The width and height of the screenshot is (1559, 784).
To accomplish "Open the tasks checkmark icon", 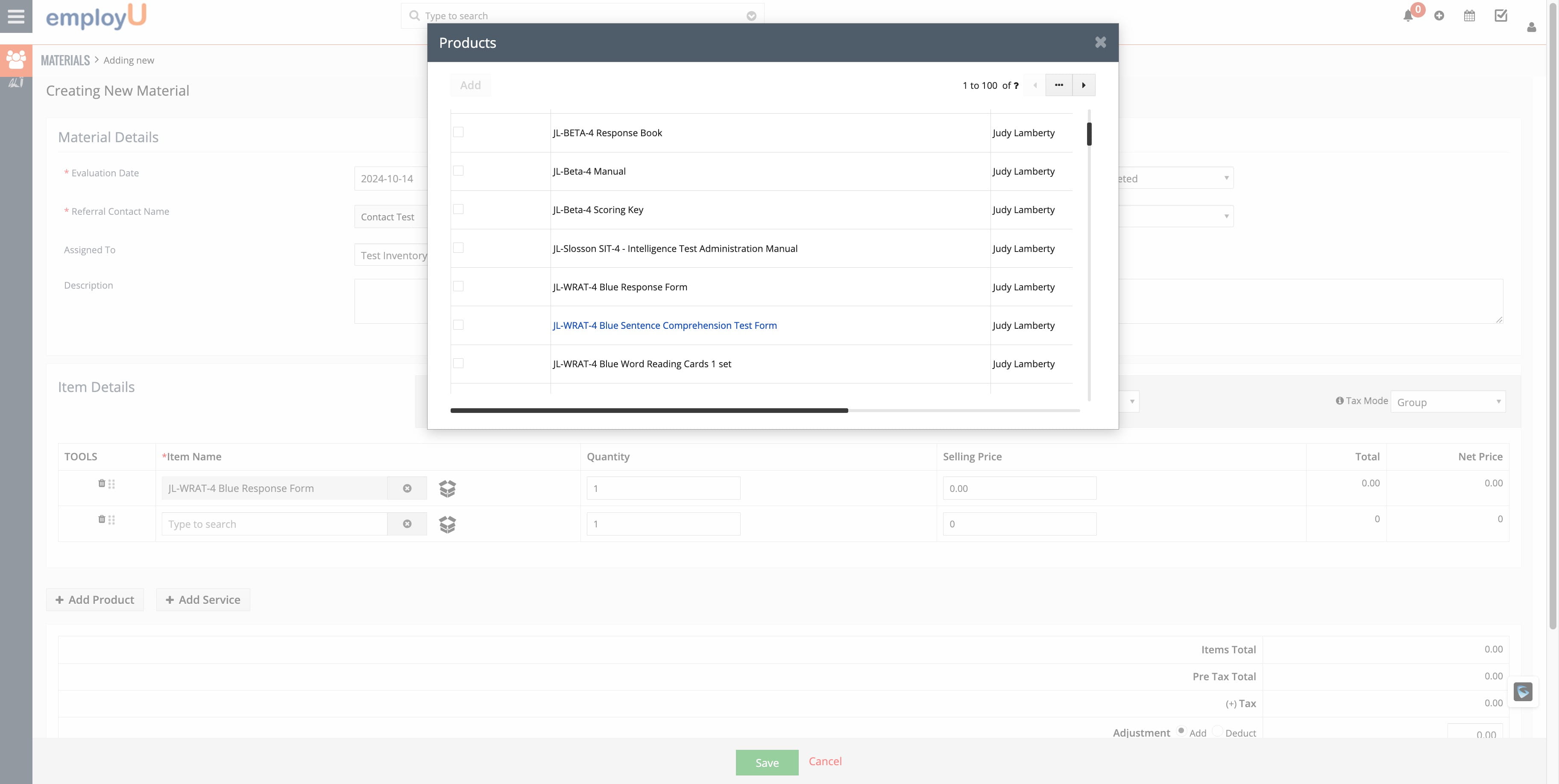I will (x=1501, y=16).
